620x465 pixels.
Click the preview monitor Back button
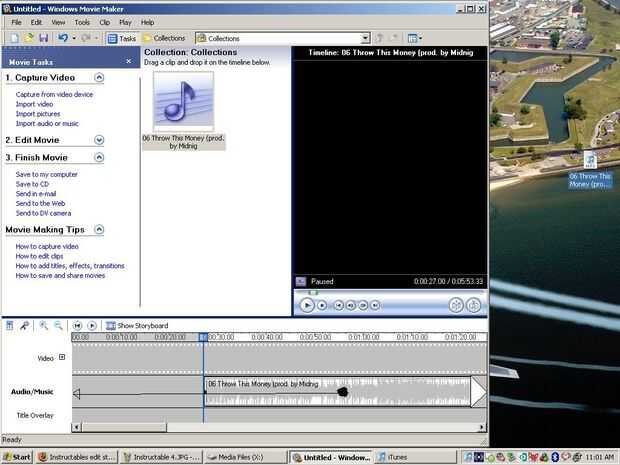pos(338,305)
